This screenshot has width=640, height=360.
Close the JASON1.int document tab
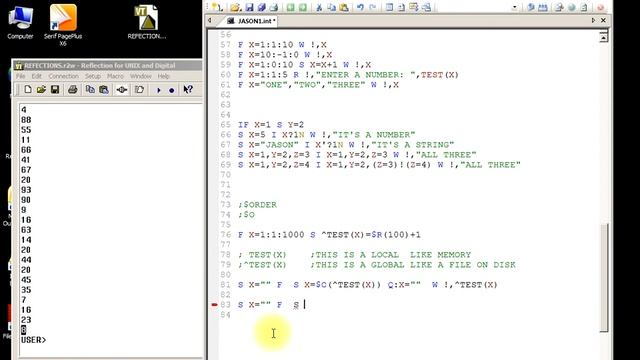(603, 20)
